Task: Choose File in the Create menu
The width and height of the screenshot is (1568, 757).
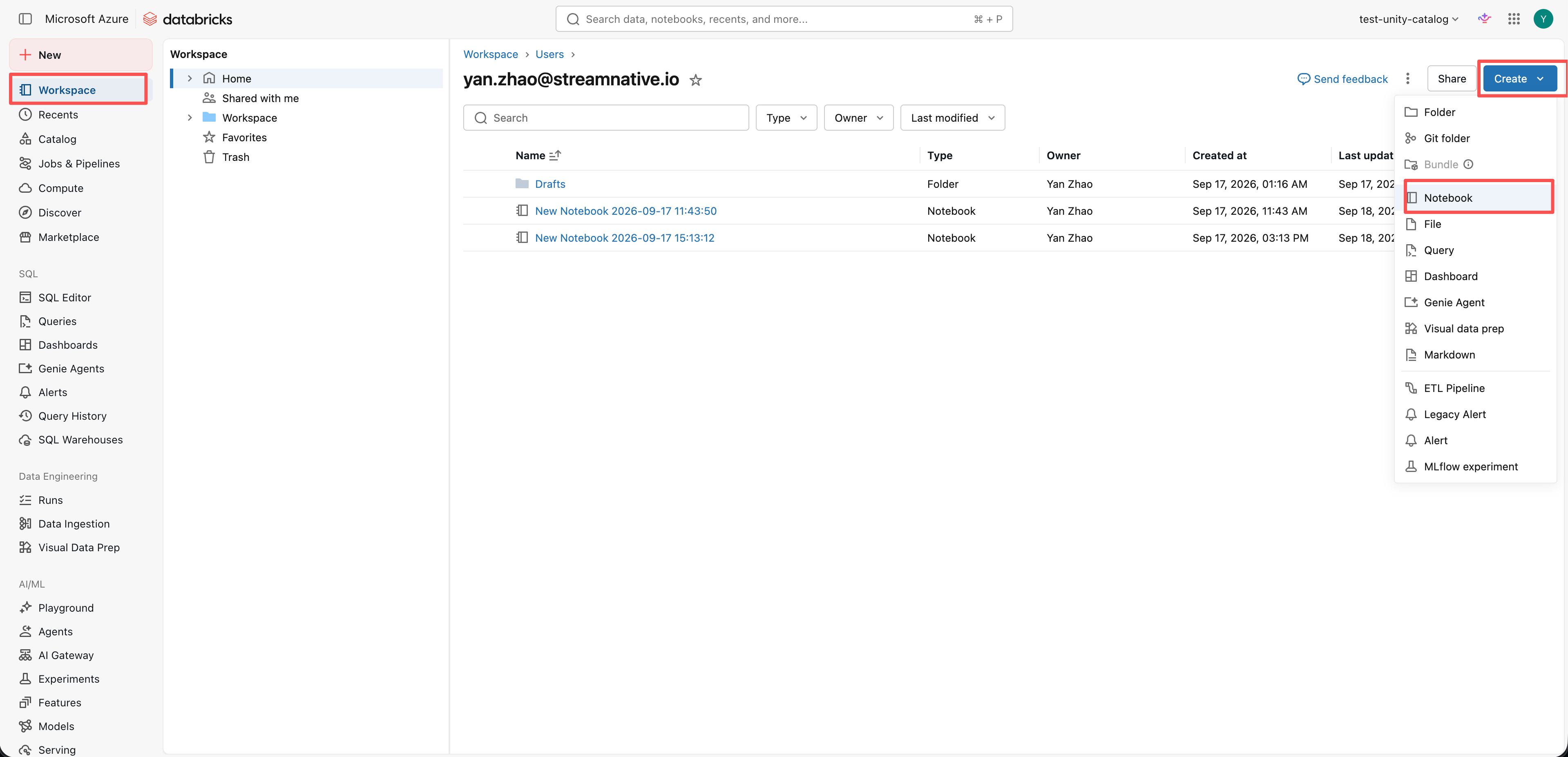Action: click(x=1476, y=224)
